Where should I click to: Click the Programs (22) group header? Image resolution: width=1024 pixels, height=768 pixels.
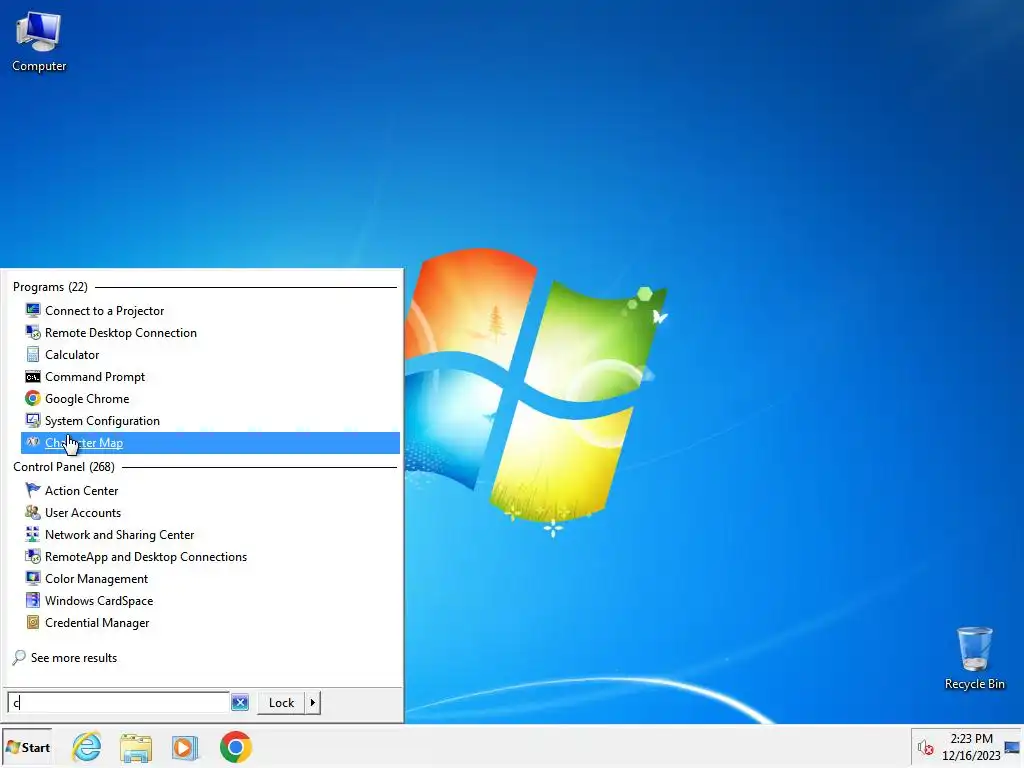coord(50,287)
